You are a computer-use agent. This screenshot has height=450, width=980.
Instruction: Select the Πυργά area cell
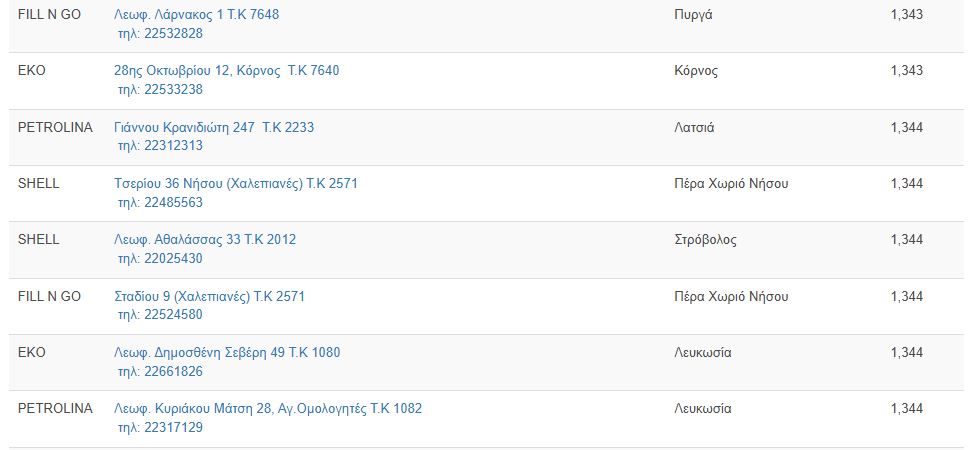click(694, 15)
